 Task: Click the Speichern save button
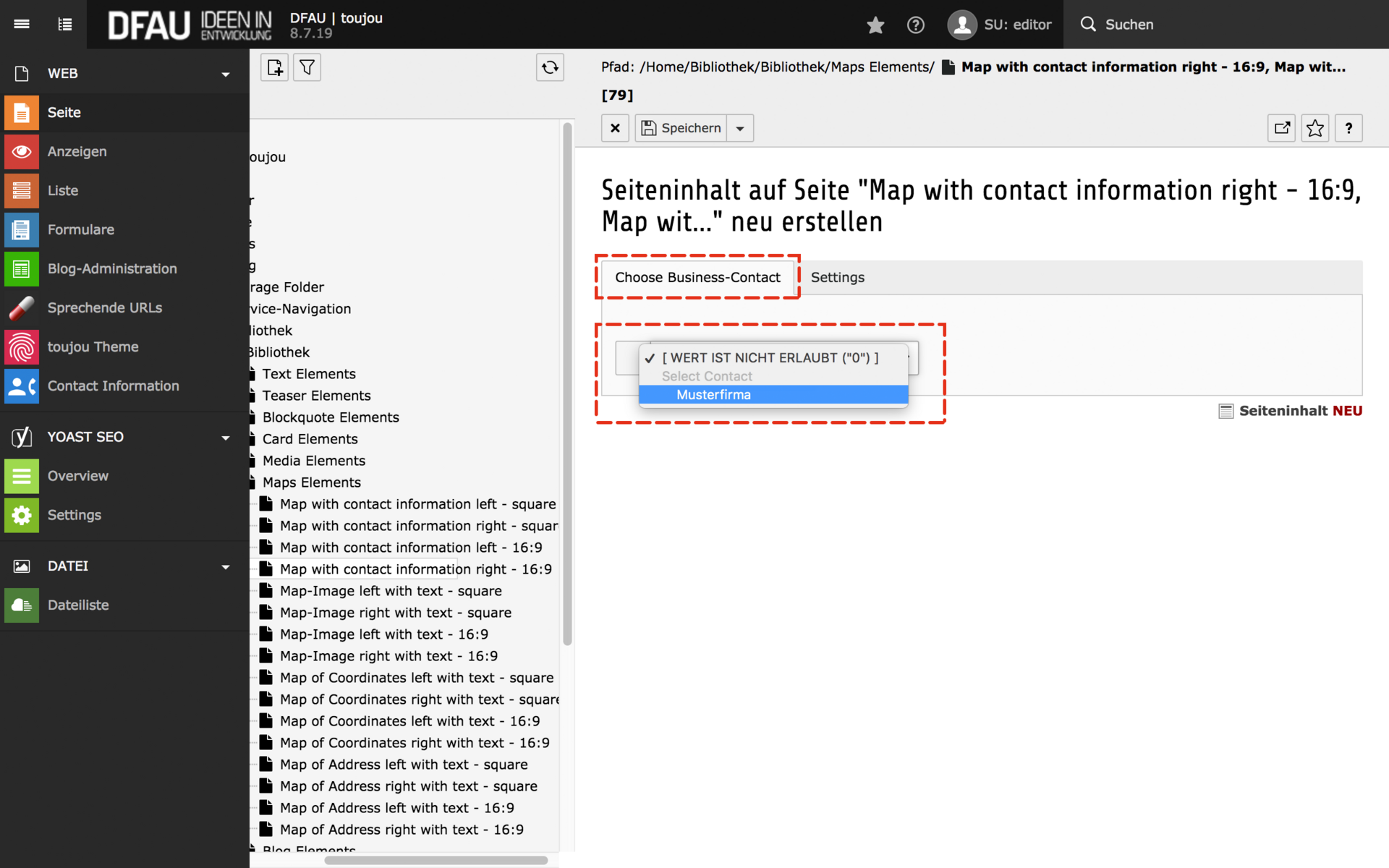681,129
